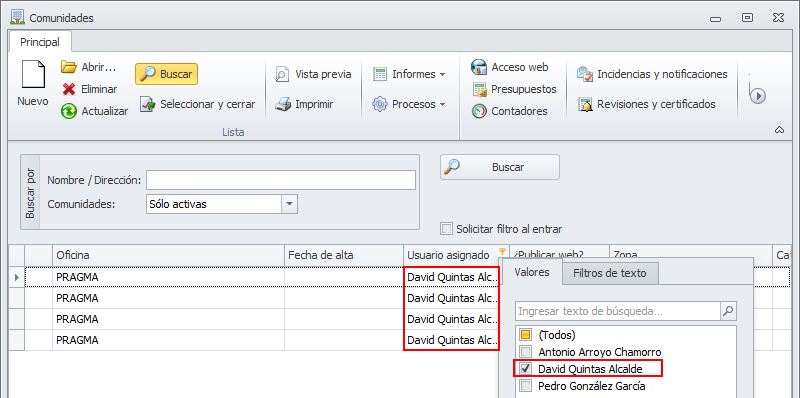Open Incidencias y notificaciones
The image size is (800, 398).
(652, 74)
